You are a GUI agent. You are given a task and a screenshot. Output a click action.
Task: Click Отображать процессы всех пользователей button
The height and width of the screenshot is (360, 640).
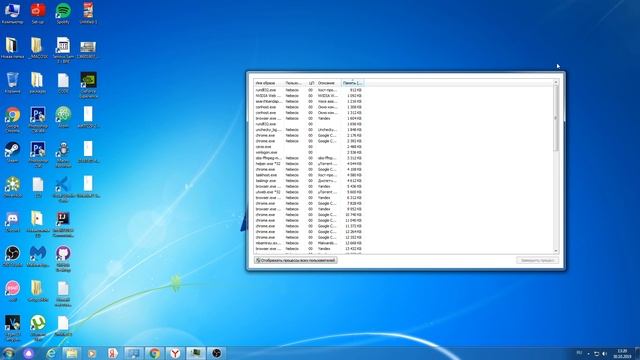[x=296, y=260]
